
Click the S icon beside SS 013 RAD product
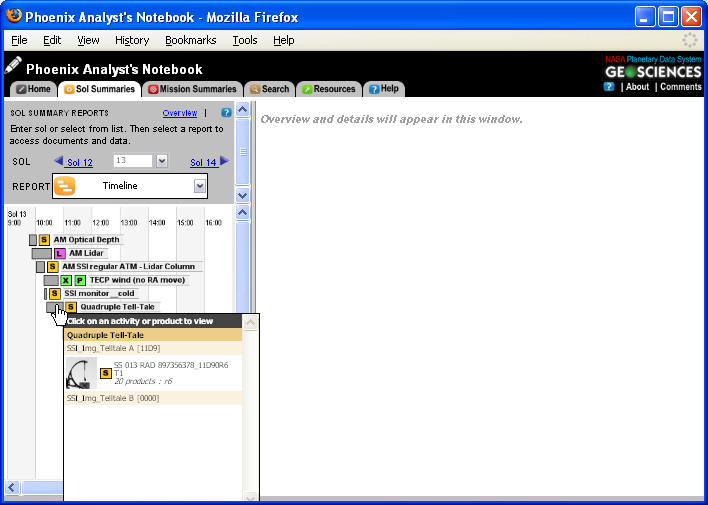point(106,374)
